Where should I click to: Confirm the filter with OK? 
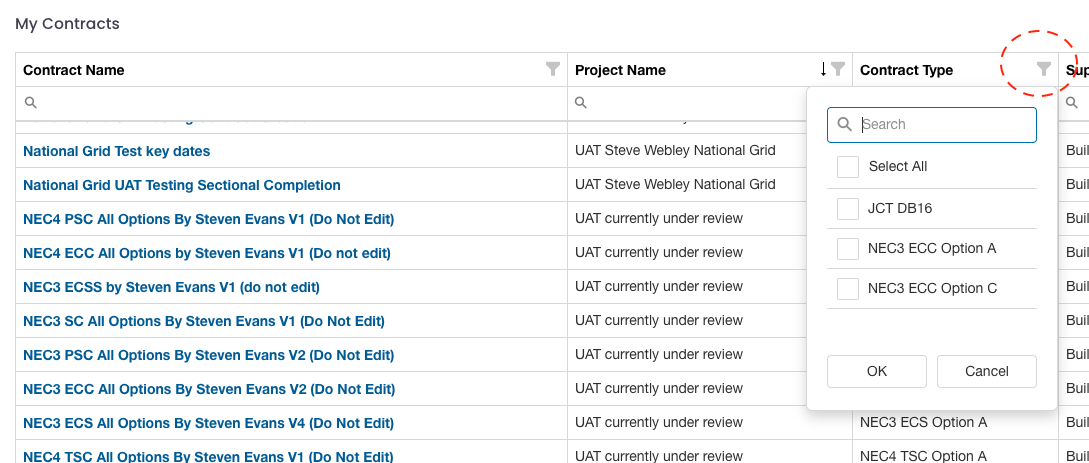(876, 371)
